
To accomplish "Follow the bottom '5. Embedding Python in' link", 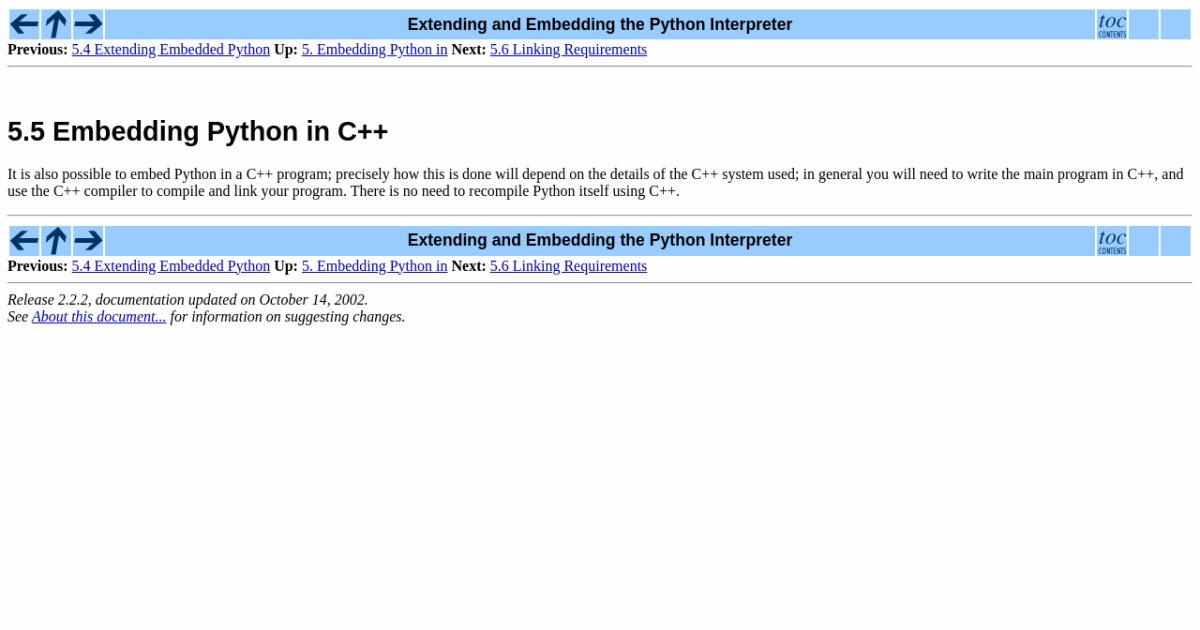I will click(374, 265).
